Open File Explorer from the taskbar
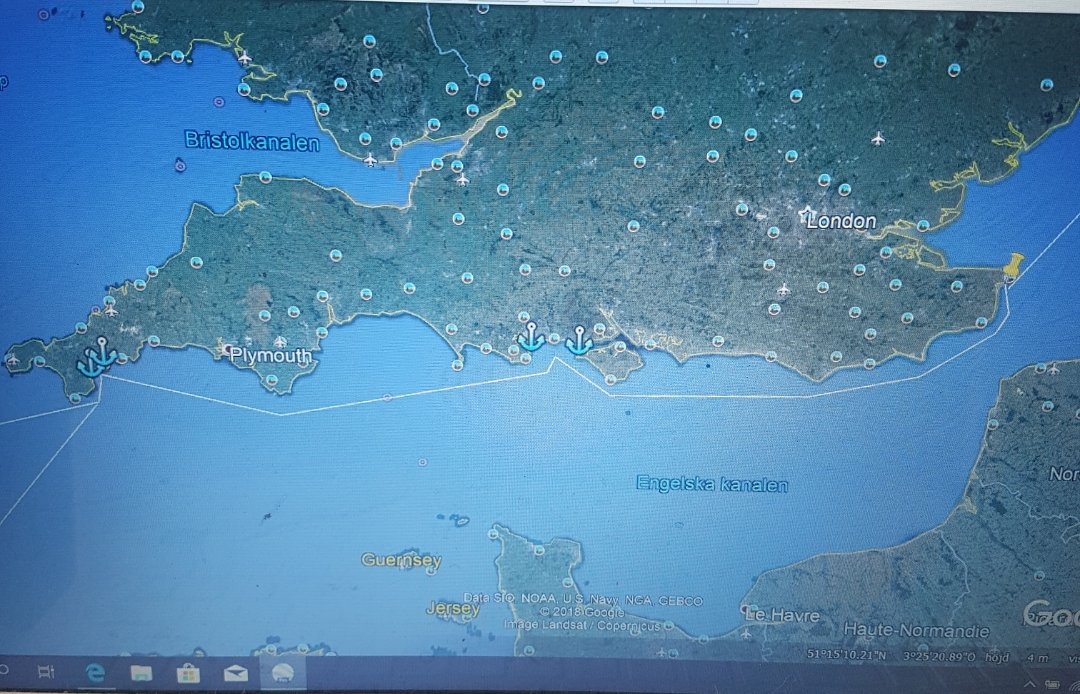 141,672
